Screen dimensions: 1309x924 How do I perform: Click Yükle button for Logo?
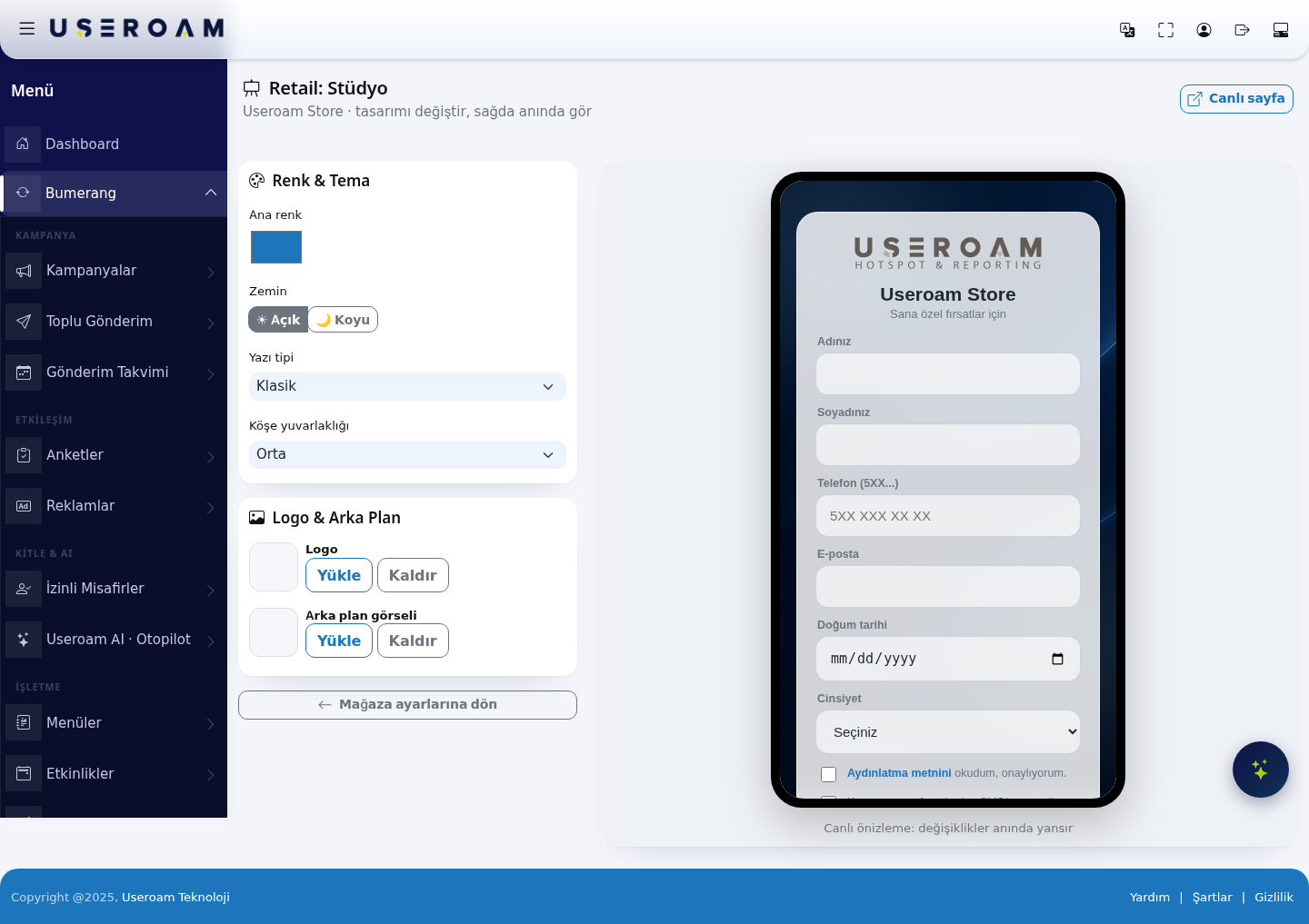[x=339, y=575]
